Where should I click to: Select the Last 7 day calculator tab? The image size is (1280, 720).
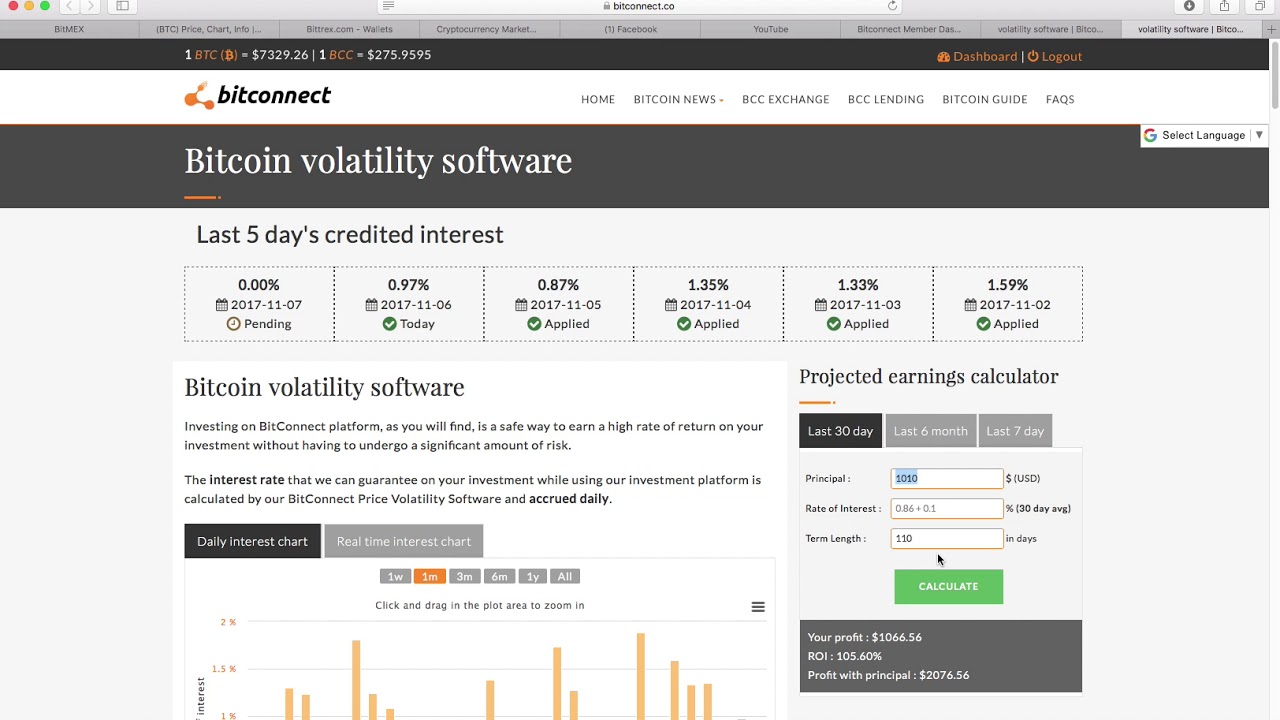coord(1015,431)
